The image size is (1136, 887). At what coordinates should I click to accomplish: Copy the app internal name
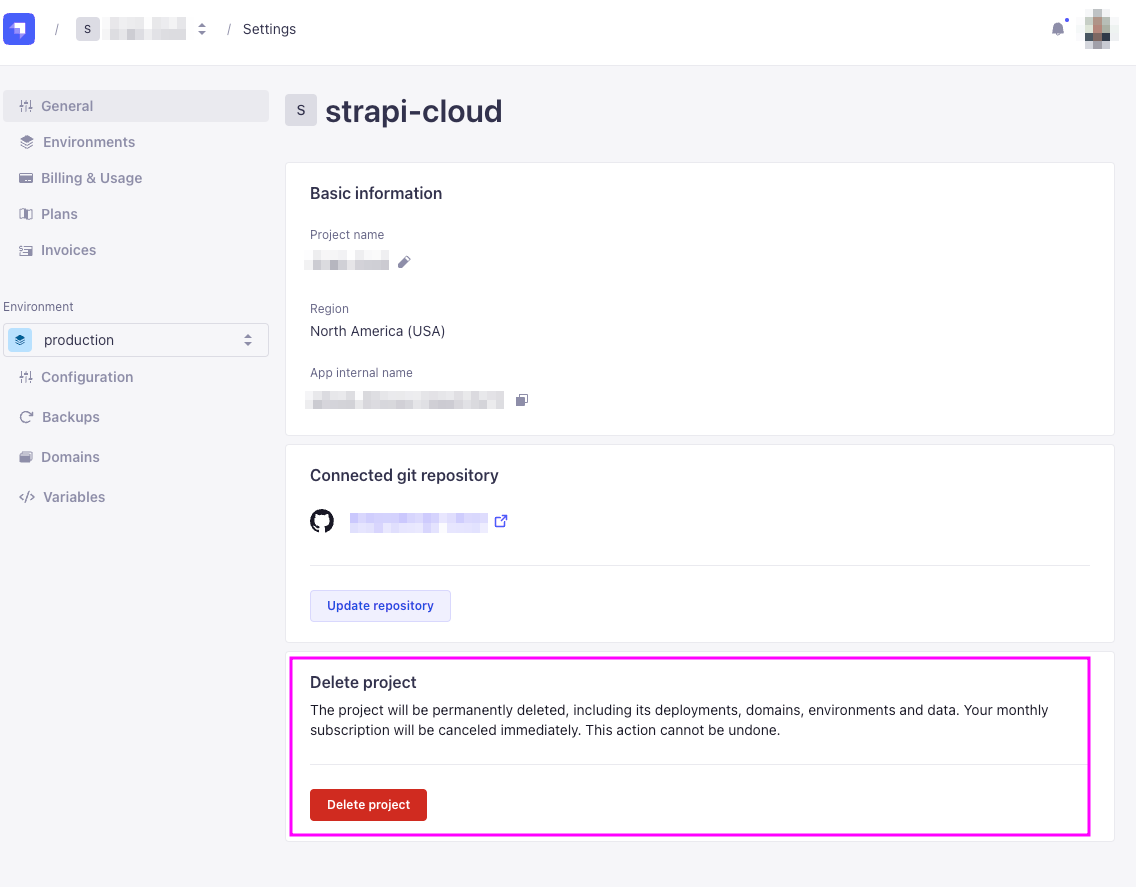click(x=522, y=400)
